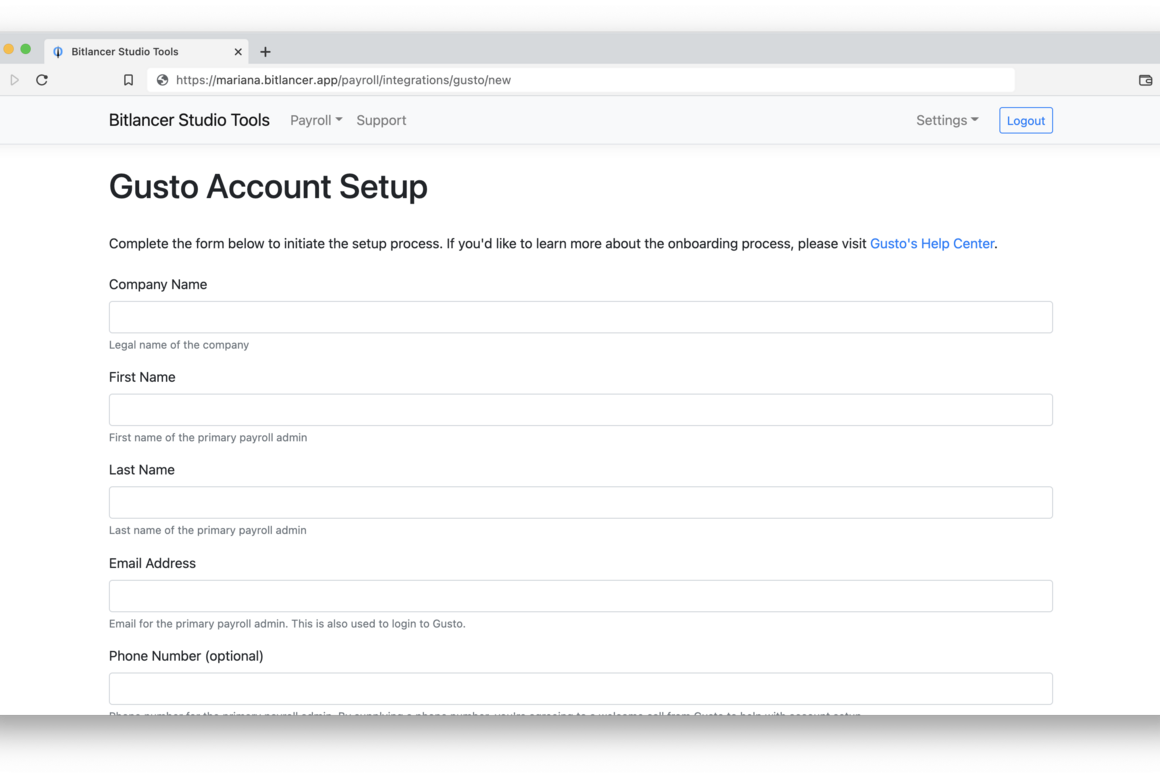Click the Logout button
Image resolution: width=1160 pixels, height=778 pixels.
[1025, 121]
